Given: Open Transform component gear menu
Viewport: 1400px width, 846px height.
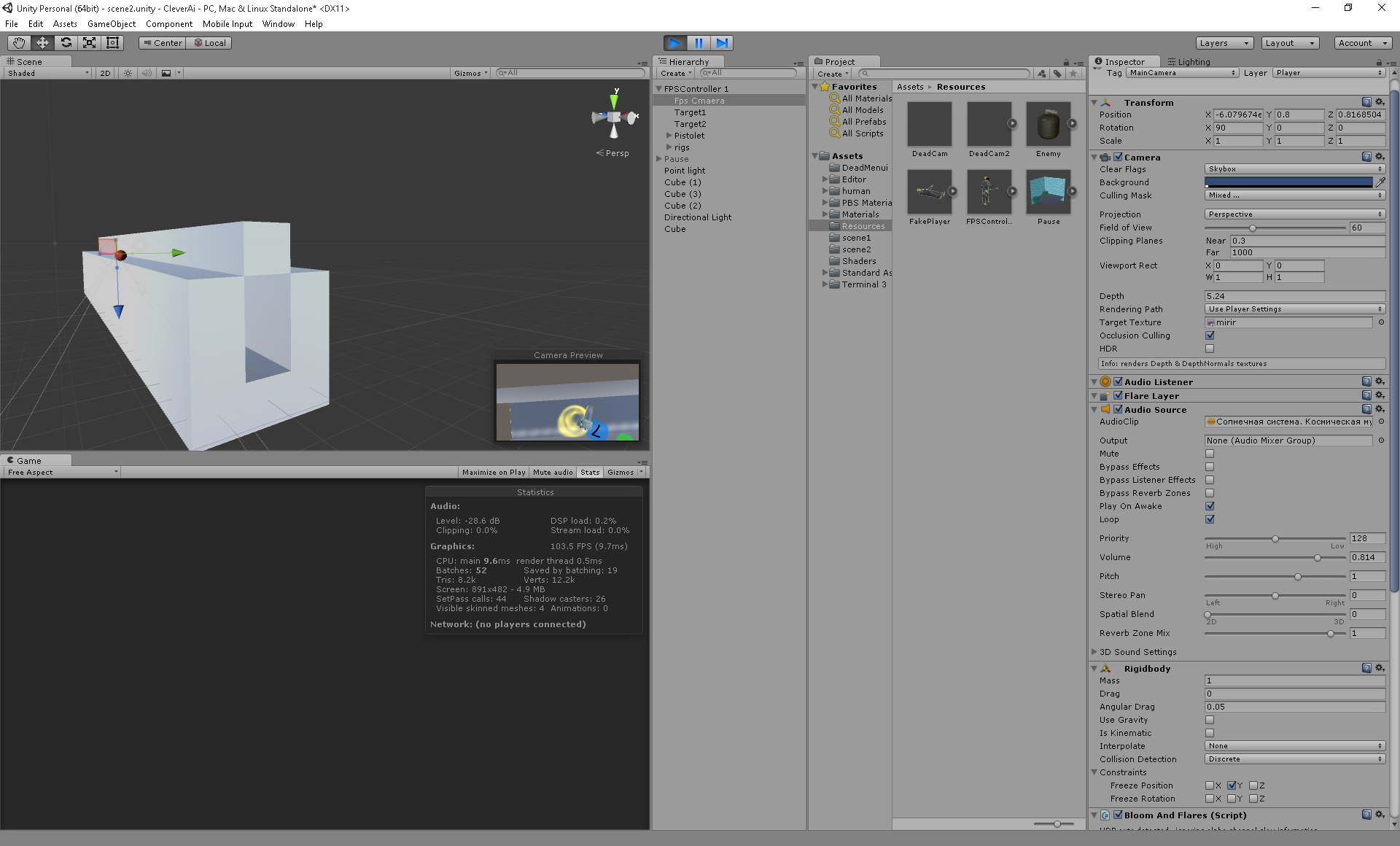Looking at the screenshot, I should coord(1380,102).
